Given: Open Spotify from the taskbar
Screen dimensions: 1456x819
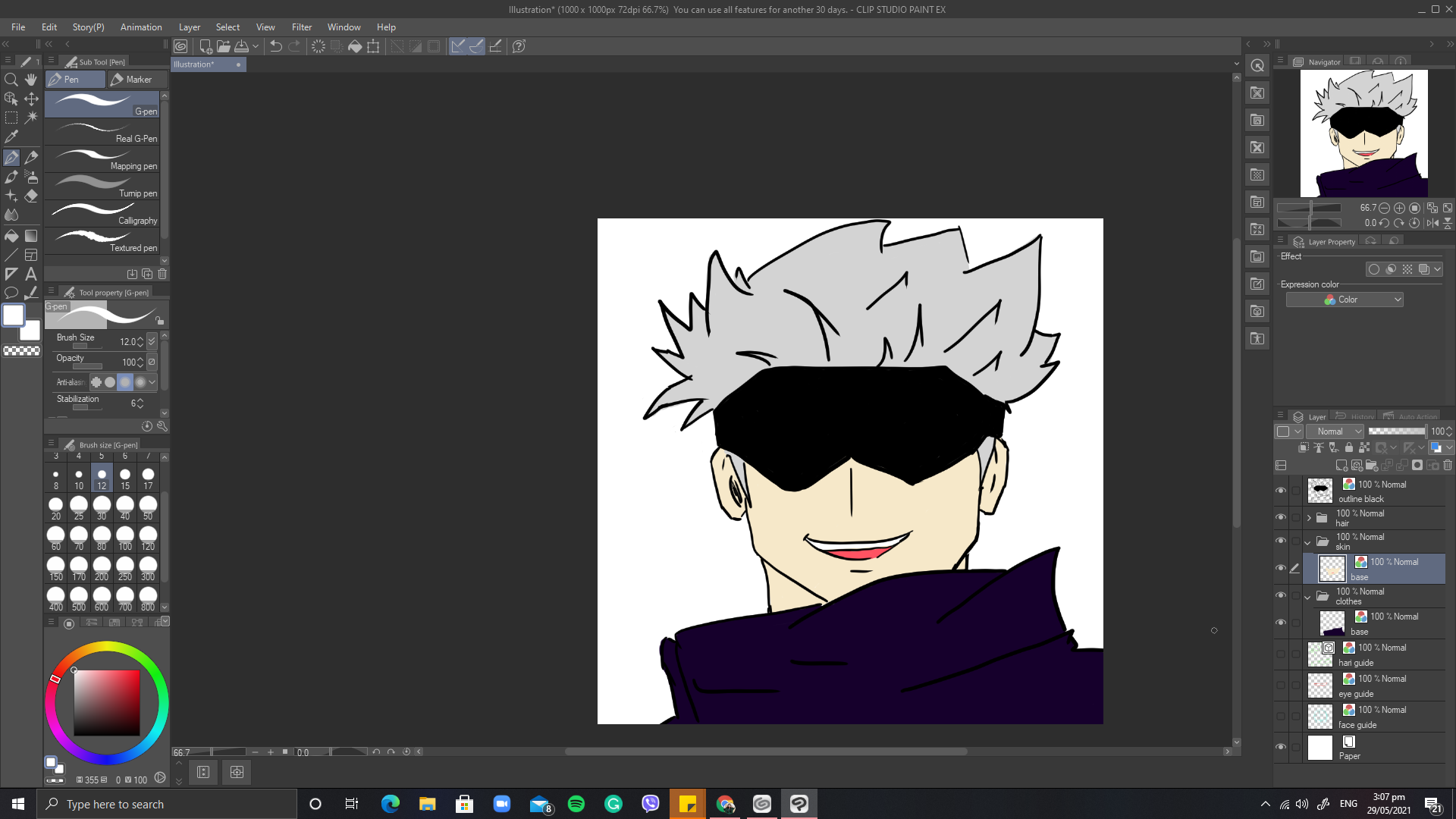Looking at the screenshot, I should [576, 804].
